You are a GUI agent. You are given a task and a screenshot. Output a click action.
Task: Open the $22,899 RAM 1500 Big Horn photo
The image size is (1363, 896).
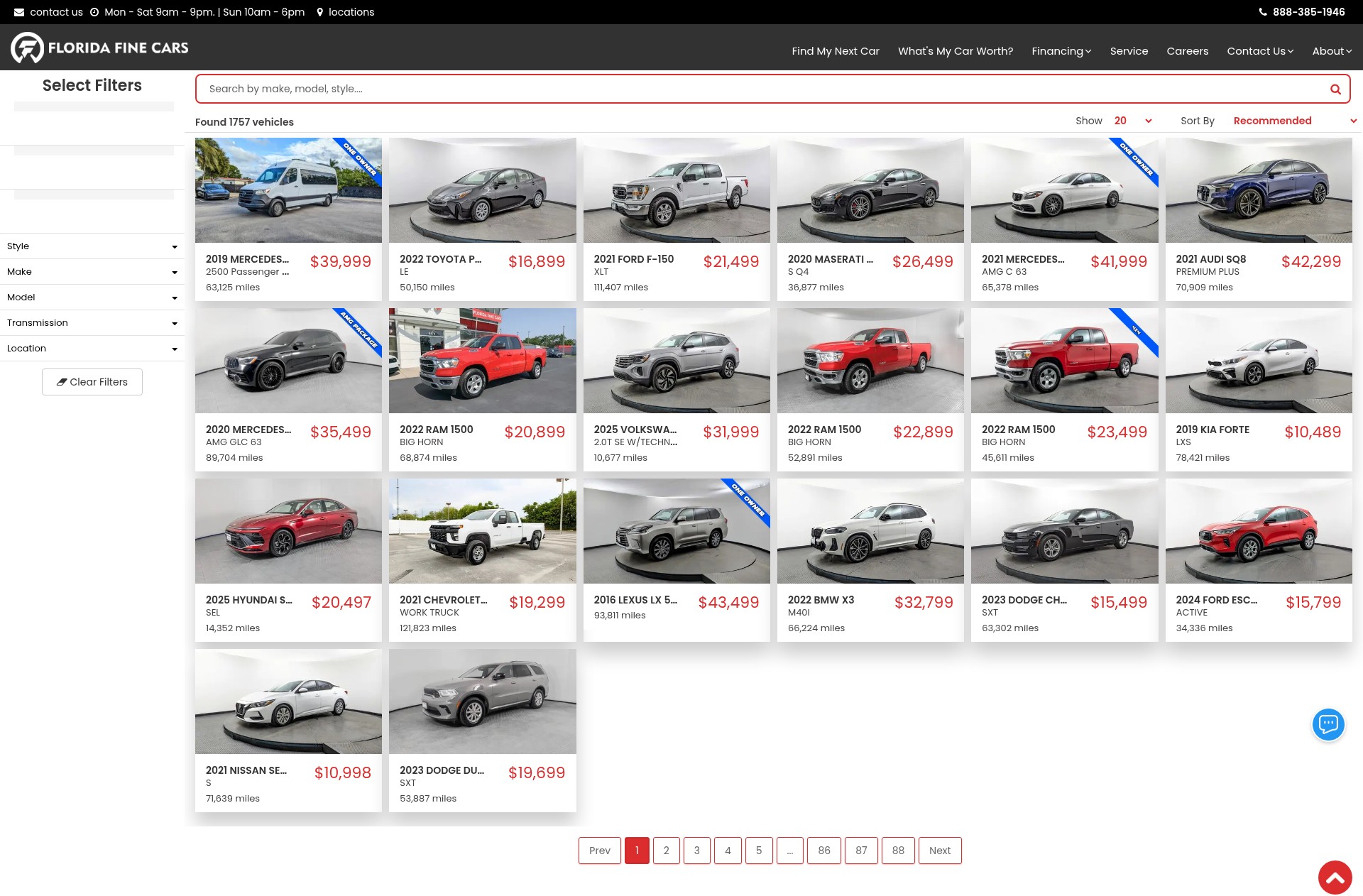click(870, 361)
